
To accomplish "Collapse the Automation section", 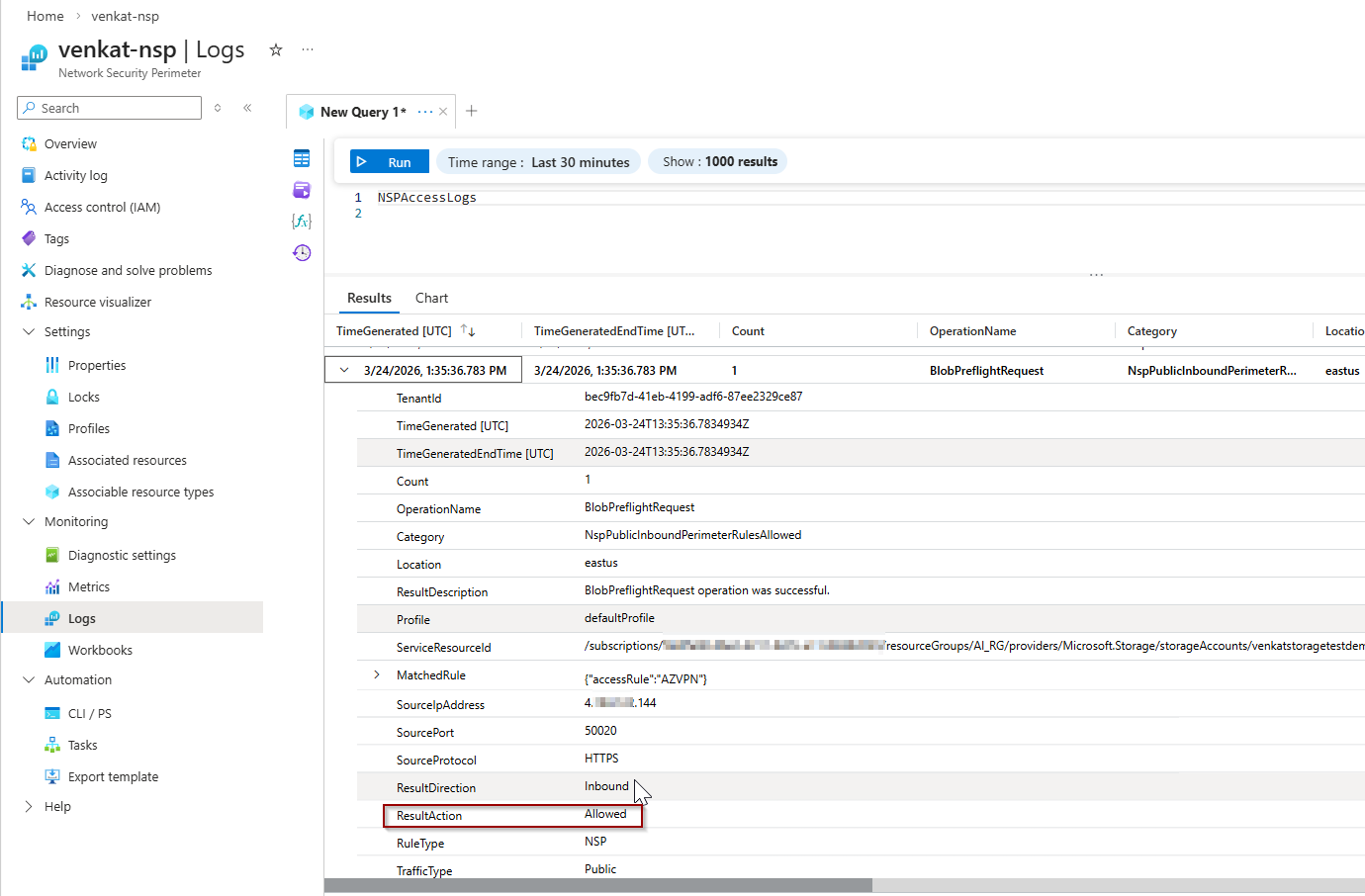I will pyautogui.click(x=29, y=680).
